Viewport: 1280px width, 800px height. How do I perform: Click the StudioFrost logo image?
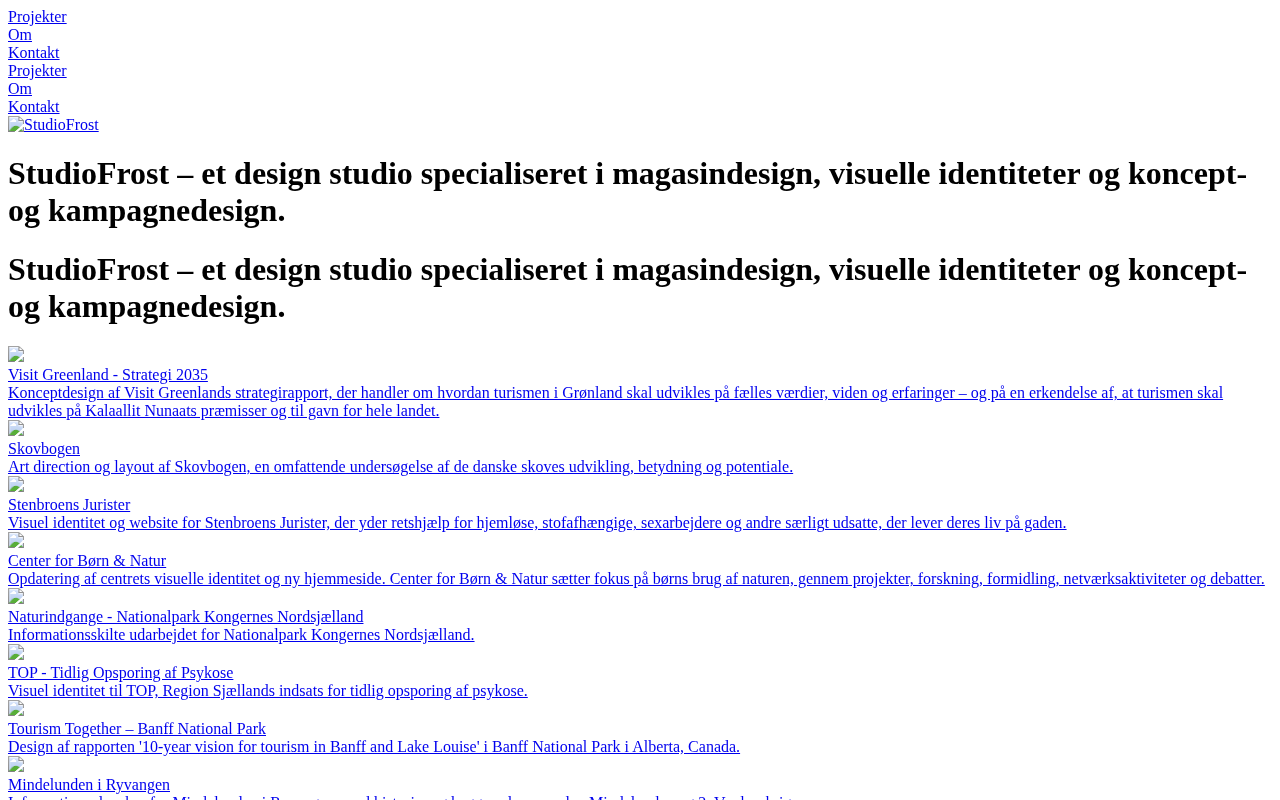pyautogui.click(x=53, y=125)
